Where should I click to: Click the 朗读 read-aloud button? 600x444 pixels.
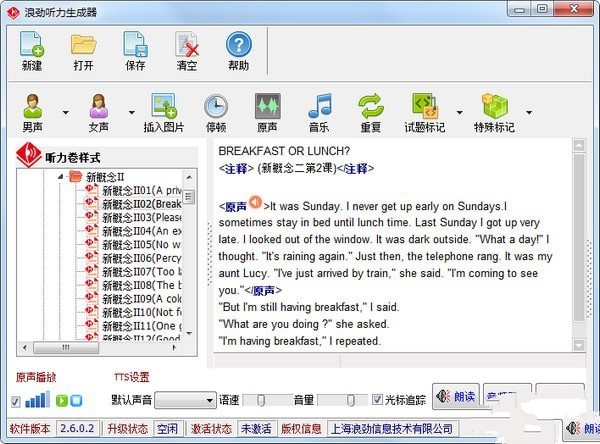(x=455, y=398)
